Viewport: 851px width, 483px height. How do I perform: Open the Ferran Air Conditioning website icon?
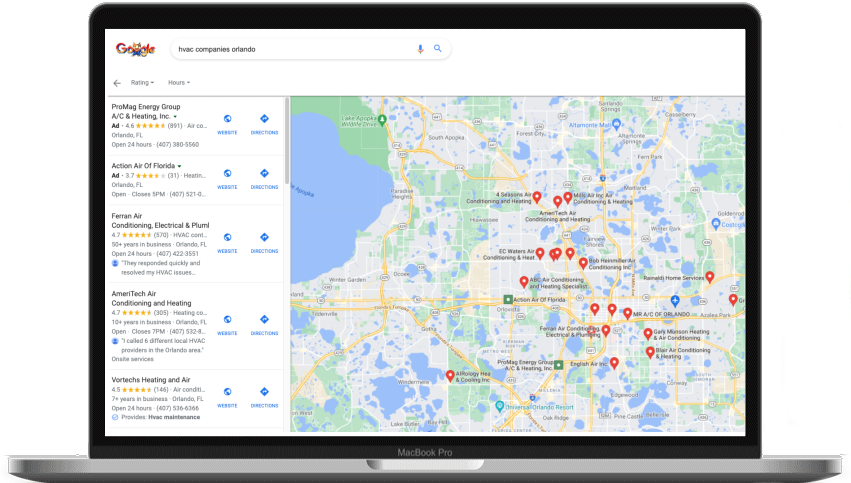click(x=227, y=242)
